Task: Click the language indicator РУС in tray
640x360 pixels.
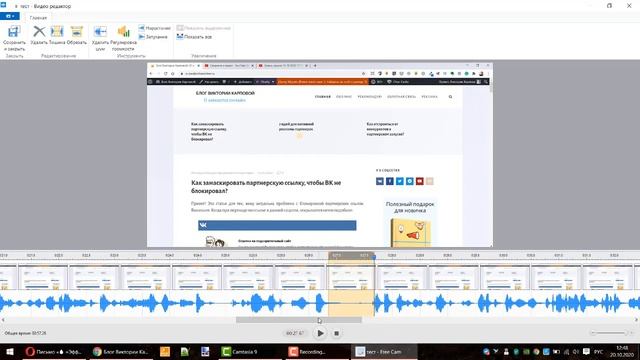Action: [598, 351]
